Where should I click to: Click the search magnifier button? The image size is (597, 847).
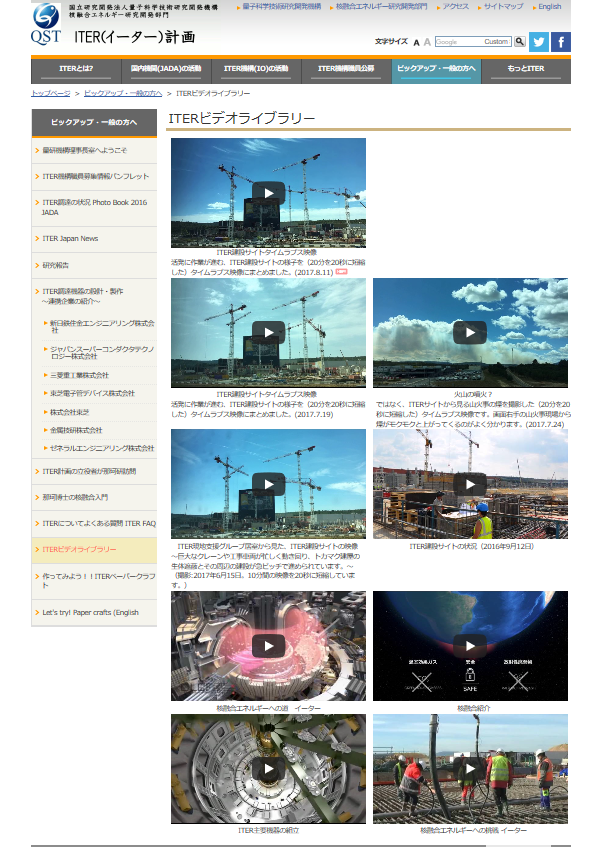point(520,42)
